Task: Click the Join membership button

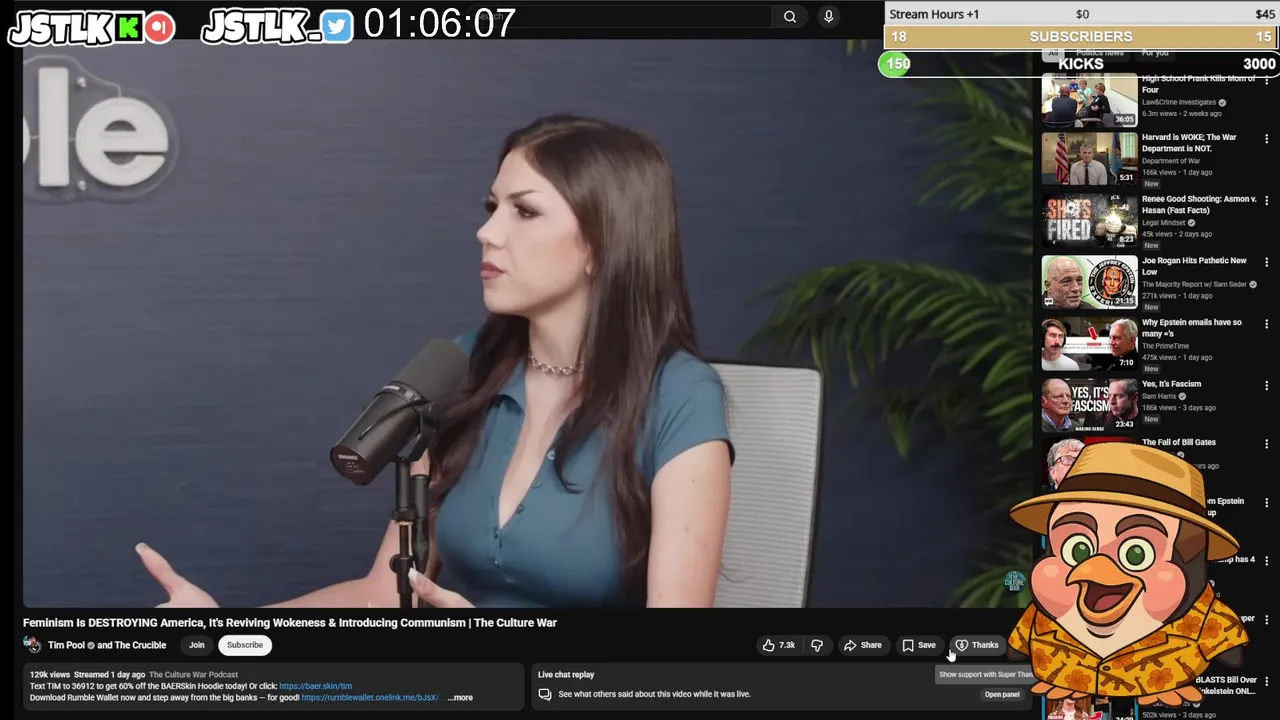Action: pyautogui.click(x=197, y=645)
